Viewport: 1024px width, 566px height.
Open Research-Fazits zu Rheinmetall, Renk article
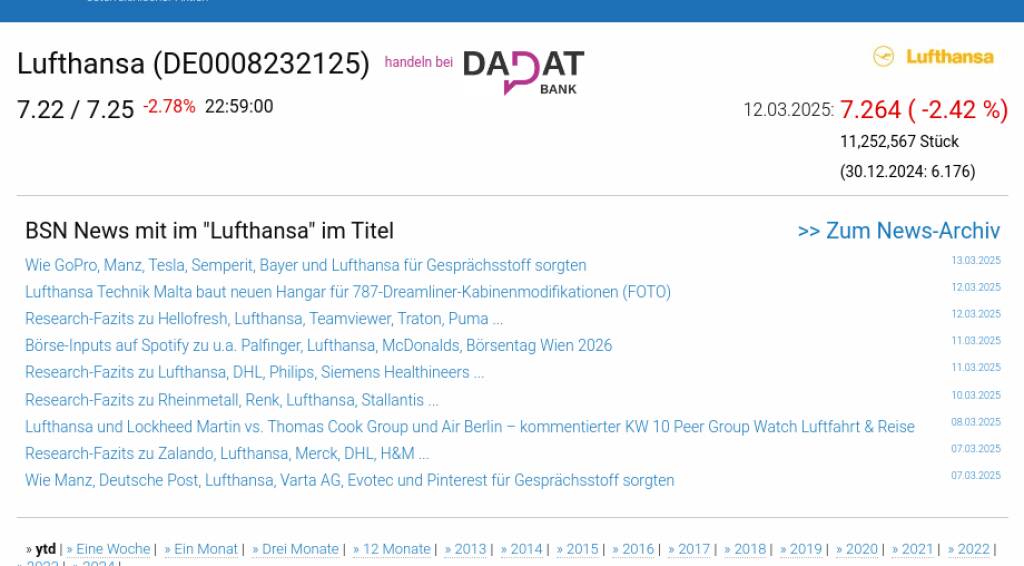tap(231, 400)
